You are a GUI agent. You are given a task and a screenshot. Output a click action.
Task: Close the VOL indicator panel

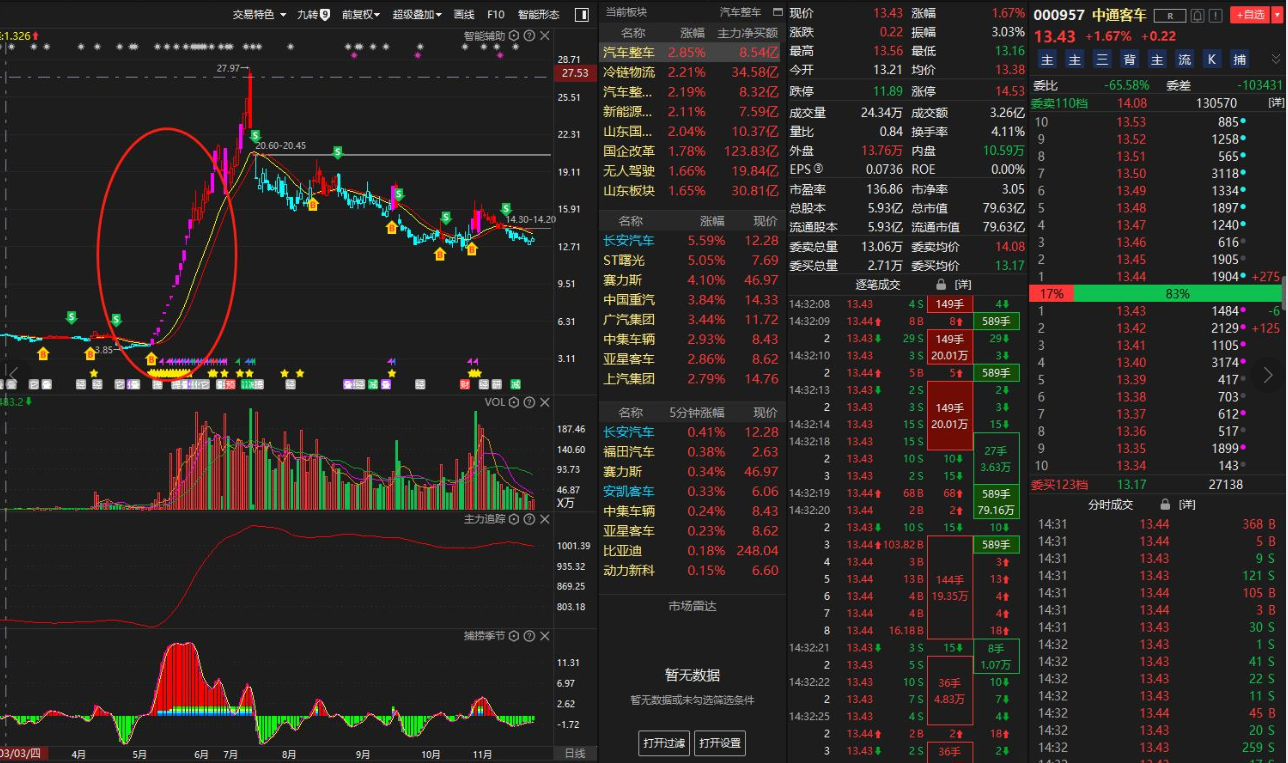click(545, 402)
